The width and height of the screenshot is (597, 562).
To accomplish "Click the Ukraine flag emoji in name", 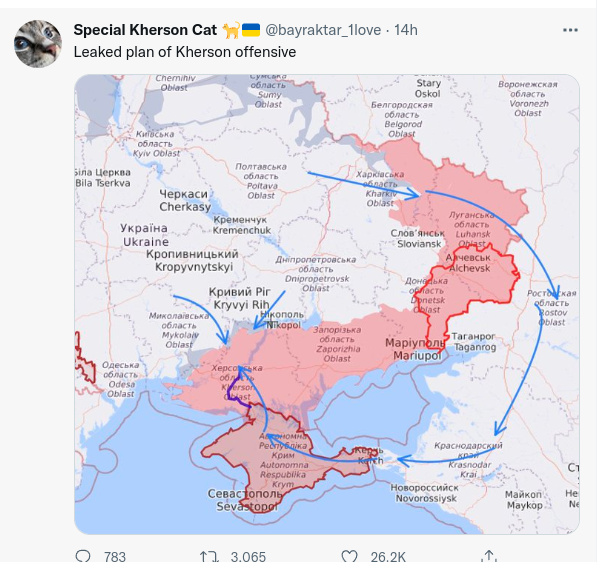I will coord(251,30).
